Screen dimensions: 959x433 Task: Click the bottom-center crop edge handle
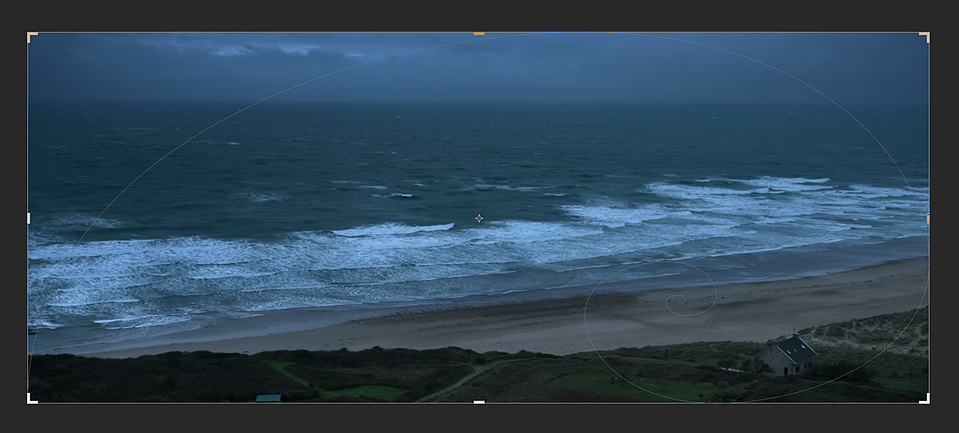pos(479,402)
